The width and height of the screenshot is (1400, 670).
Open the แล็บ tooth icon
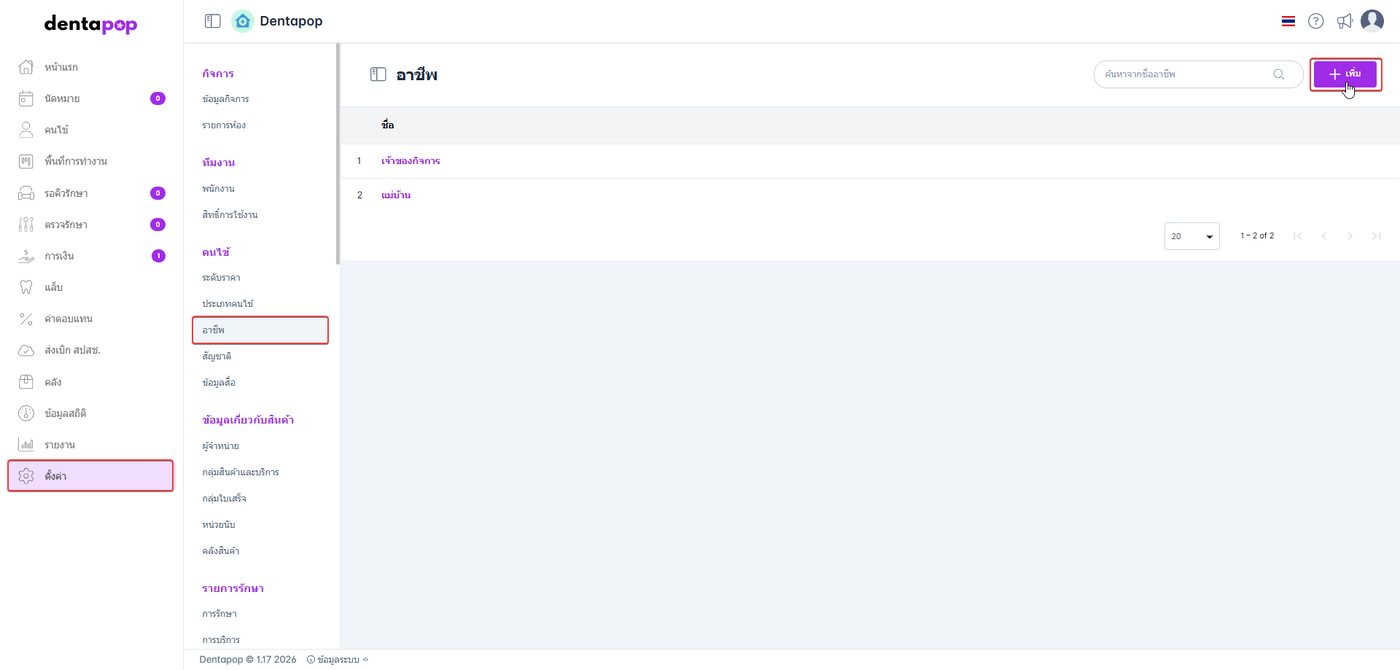tap(27, 287)
